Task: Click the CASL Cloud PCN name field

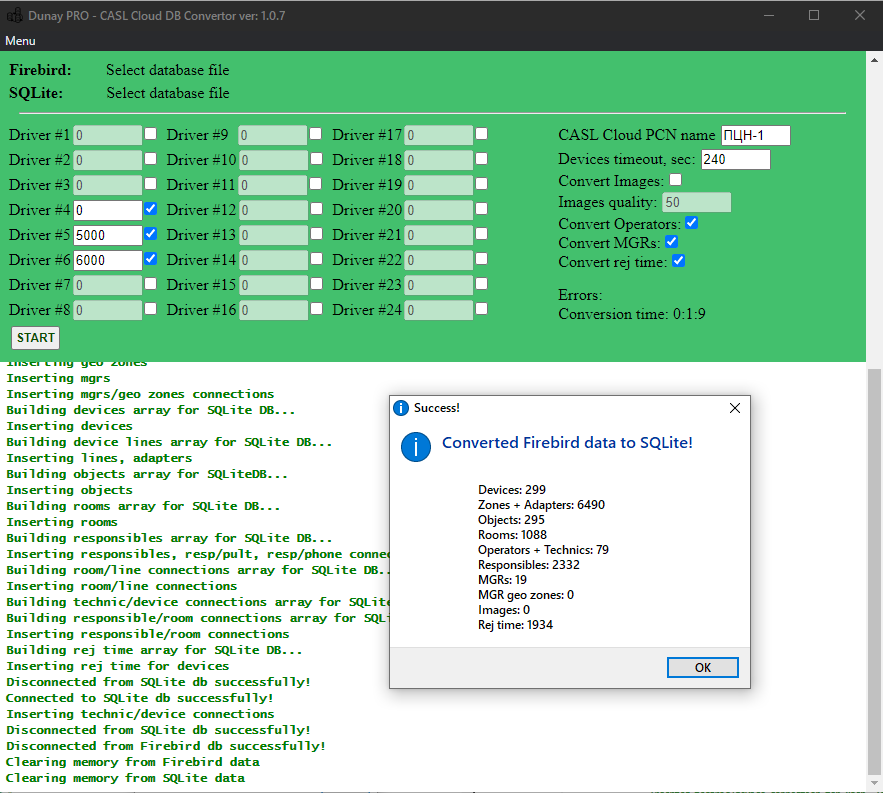Action: (755, 135)
